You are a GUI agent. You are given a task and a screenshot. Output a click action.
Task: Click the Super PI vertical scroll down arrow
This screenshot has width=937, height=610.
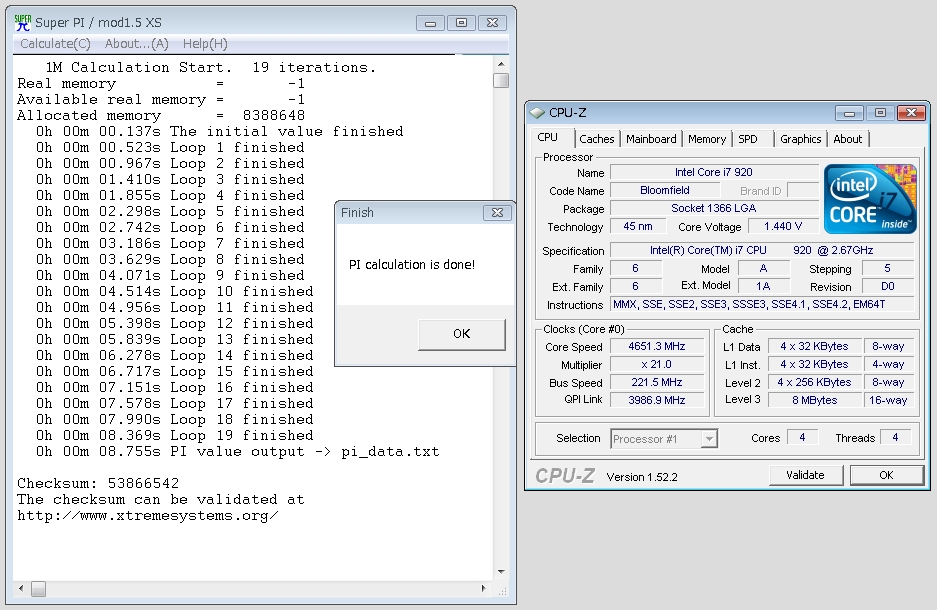pyautogui.click(x=501, y=572)
